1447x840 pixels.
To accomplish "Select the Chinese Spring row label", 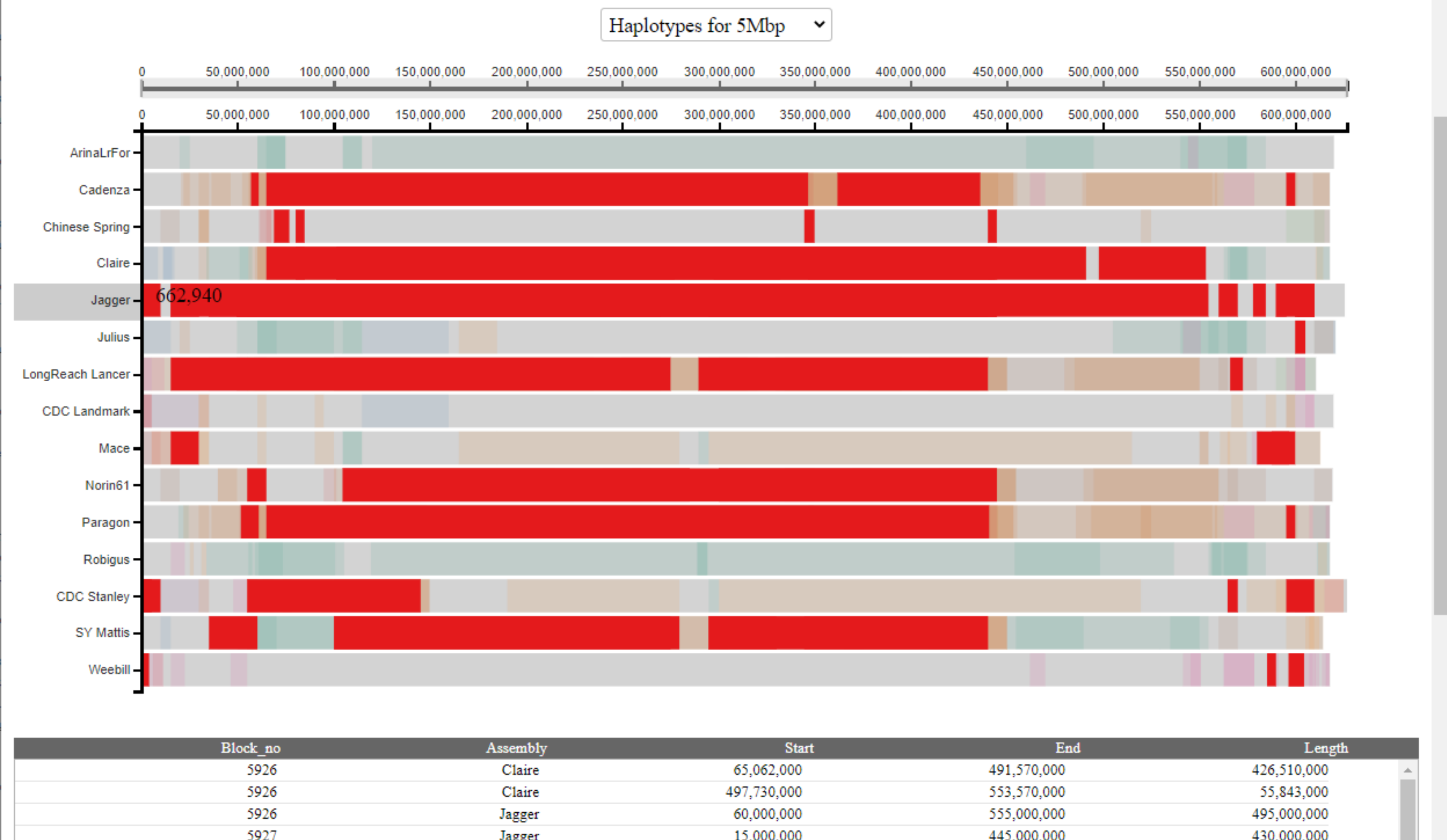I will pos(86,227).
